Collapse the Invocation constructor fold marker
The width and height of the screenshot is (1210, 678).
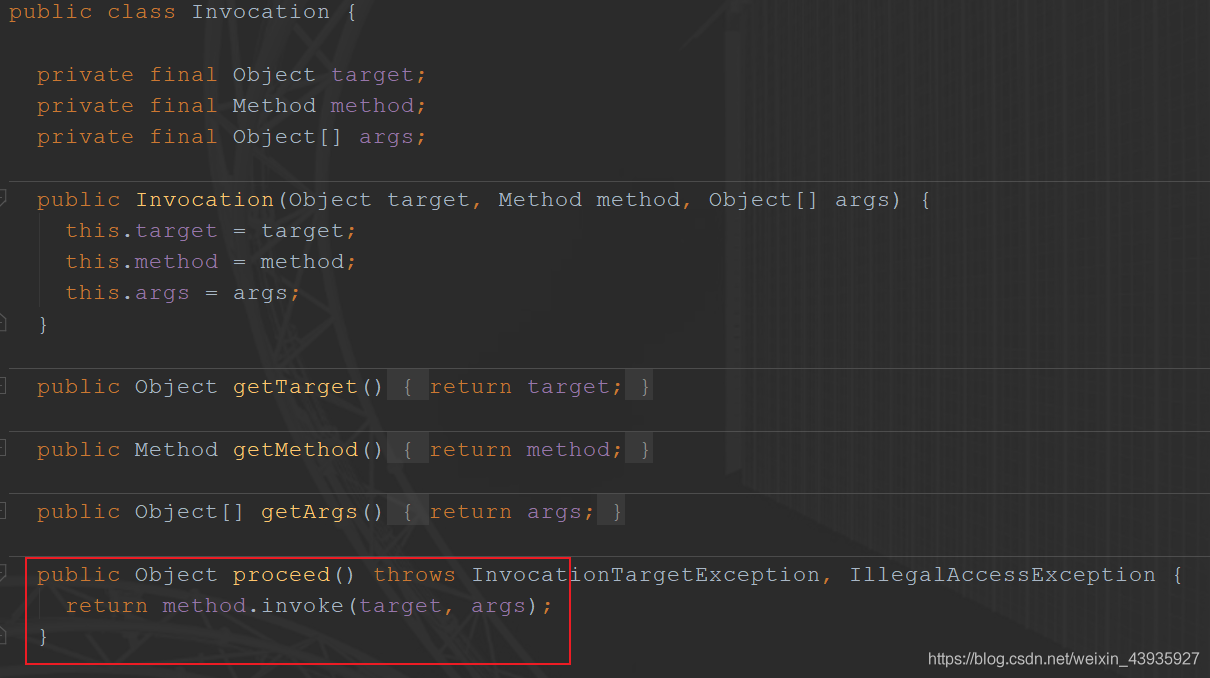(4, 200)
